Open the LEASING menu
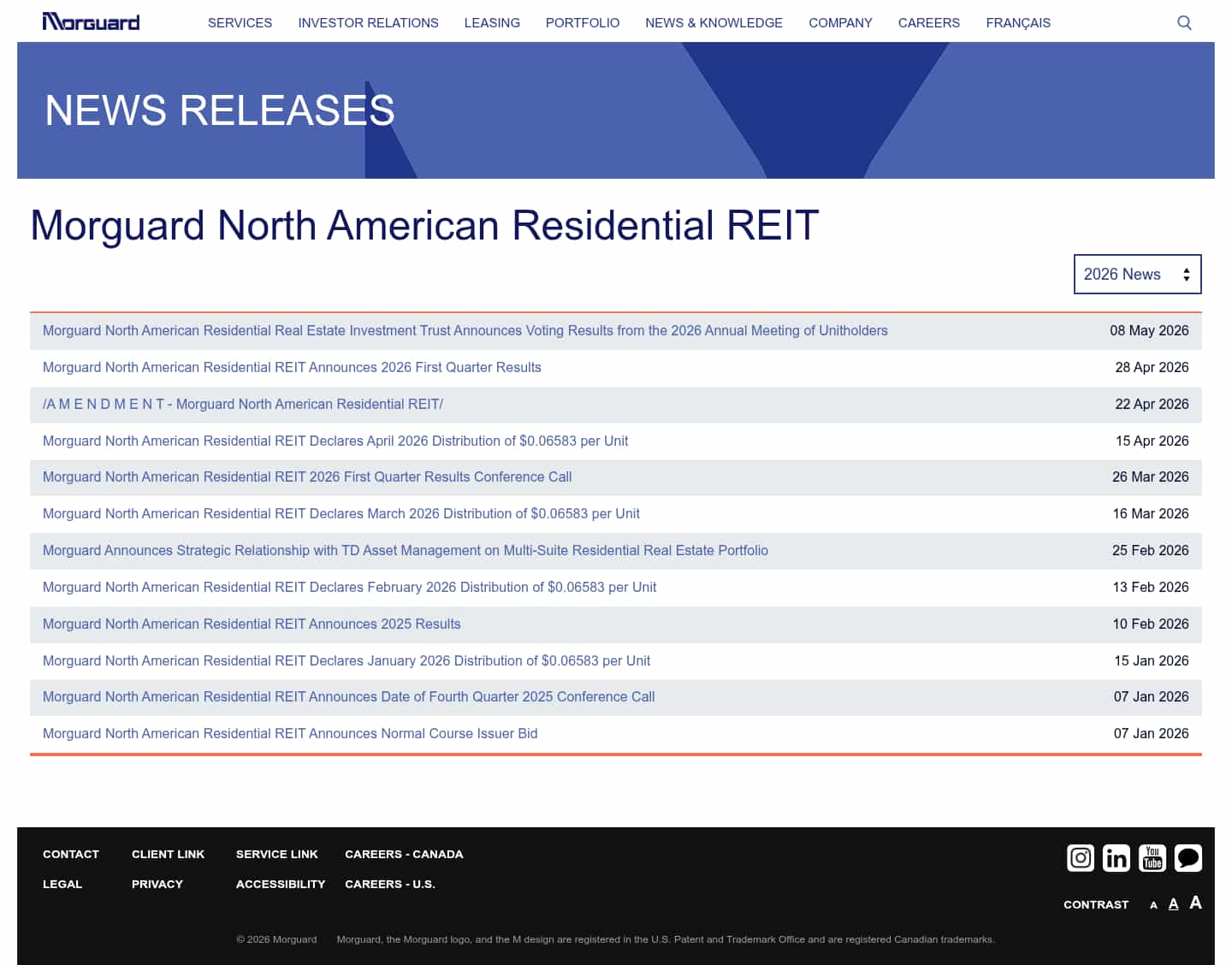Screen dimensions: 1232x965 click(x=492, y=23)
